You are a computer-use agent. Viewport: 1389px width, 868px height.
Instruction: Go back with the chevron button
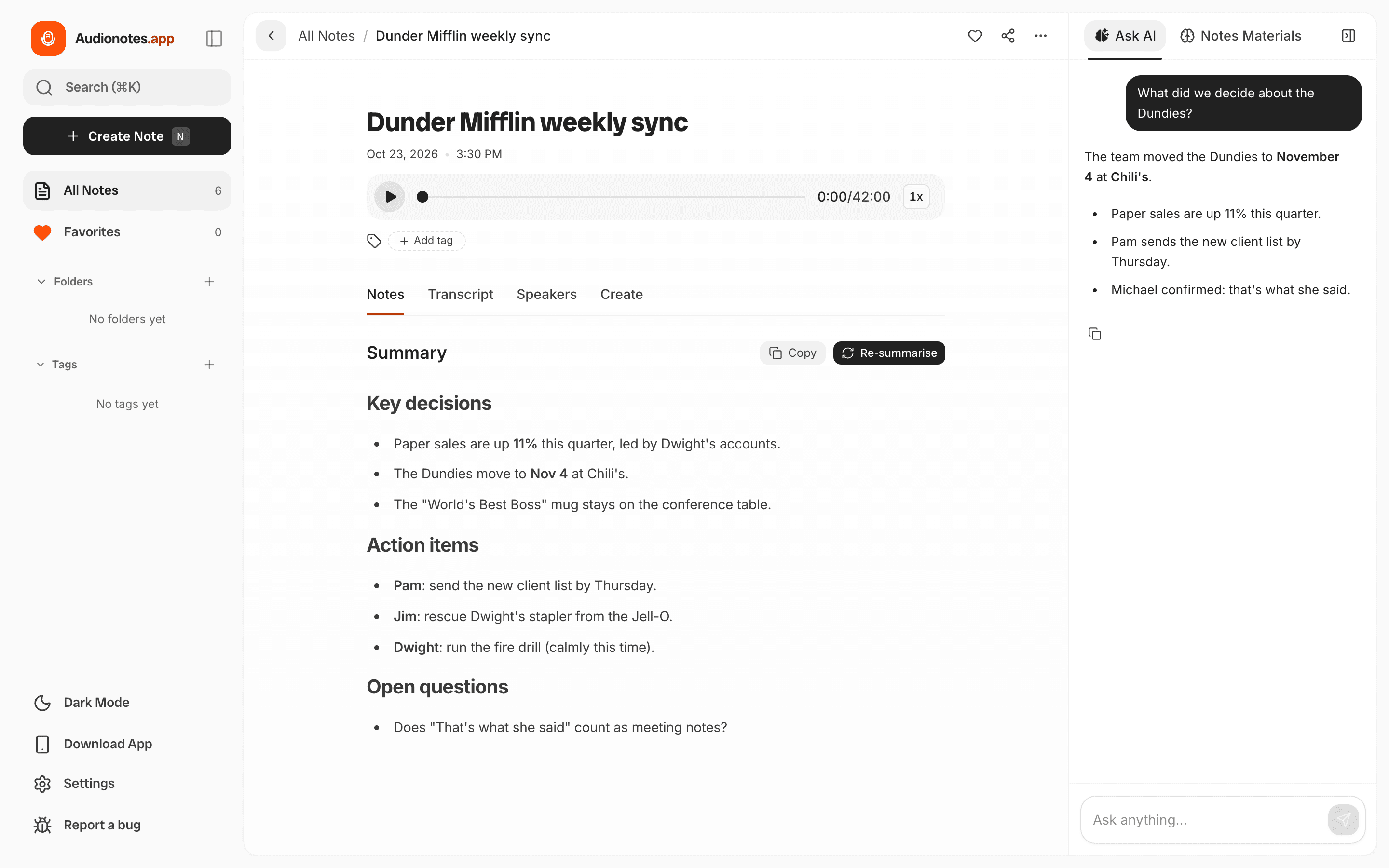(271, 36)
